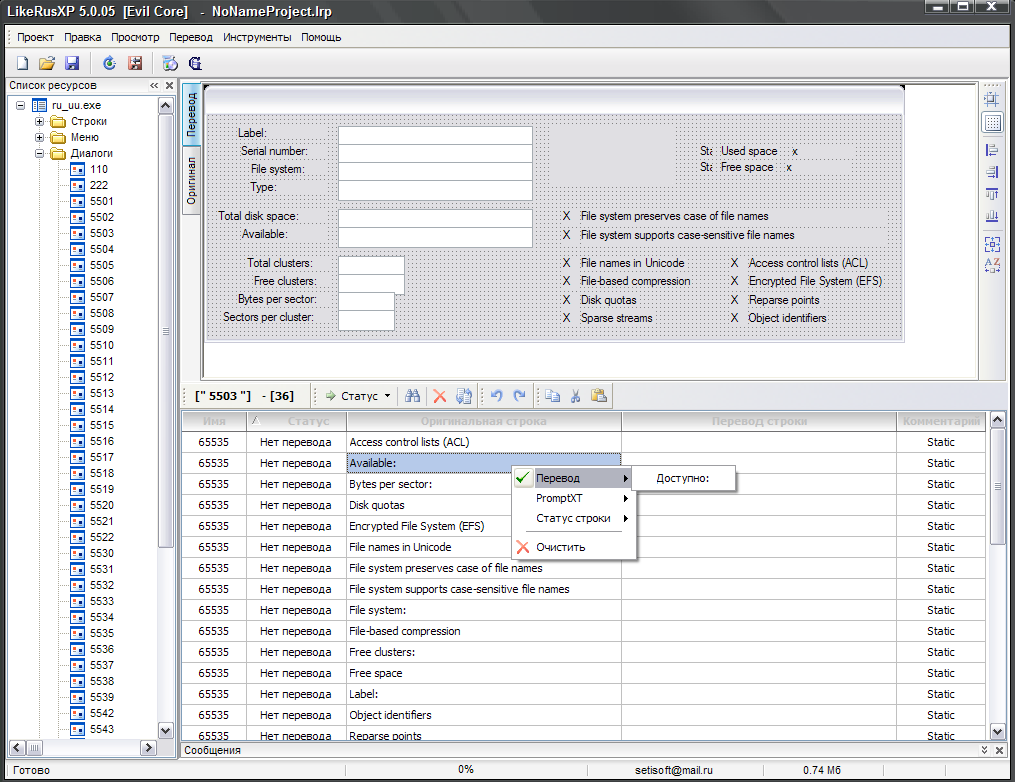Open the Проект menu
Image resolution: width=1015 pixels, height=782 pixels.
point(36,38)
